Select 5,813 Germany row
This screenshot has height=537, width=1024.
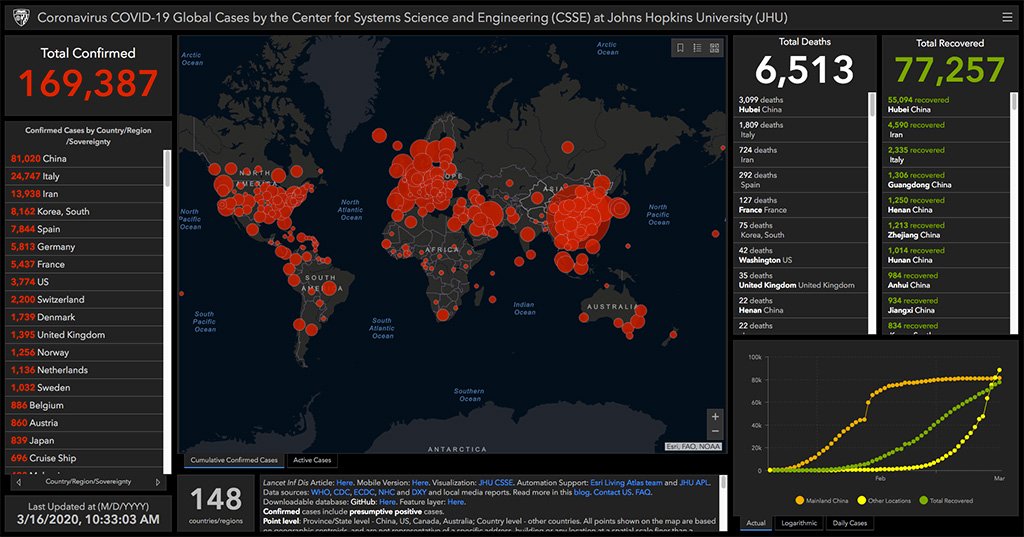[x=84, y=247]
